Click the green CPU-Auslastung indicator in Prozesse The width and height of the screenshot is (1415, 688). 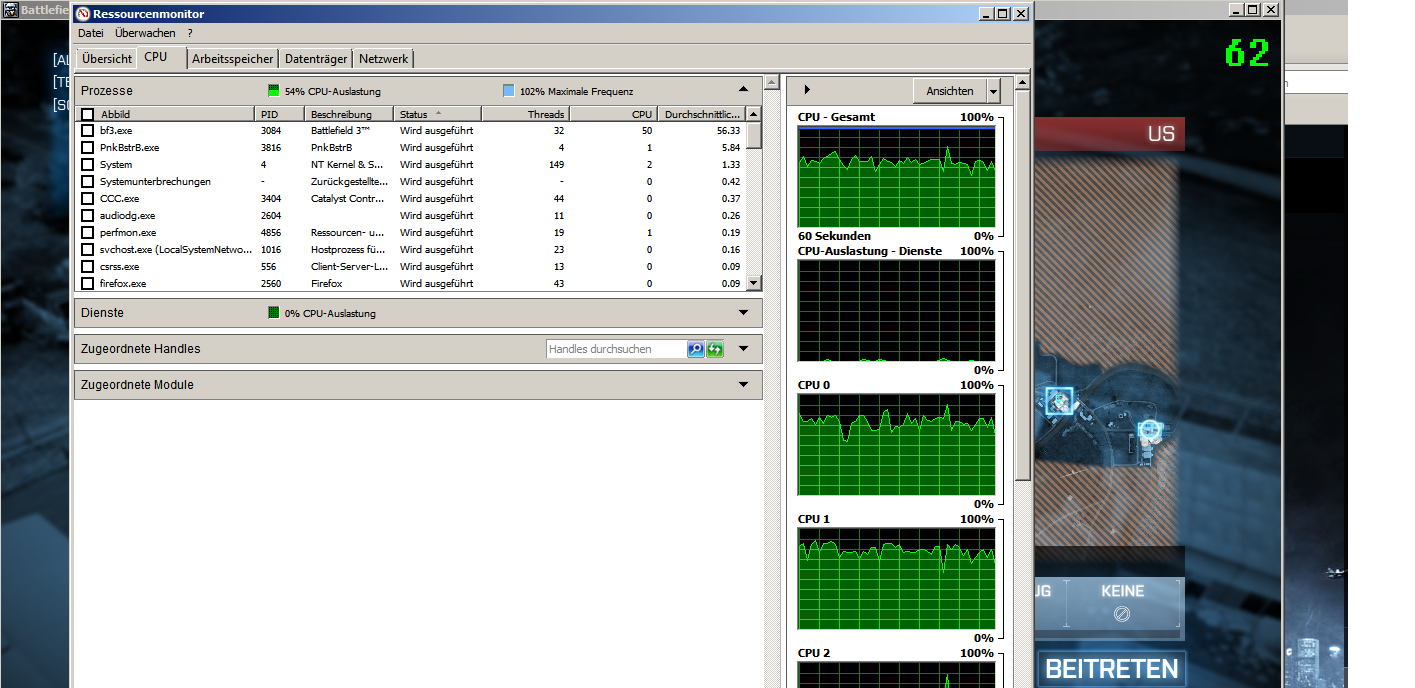274,91
